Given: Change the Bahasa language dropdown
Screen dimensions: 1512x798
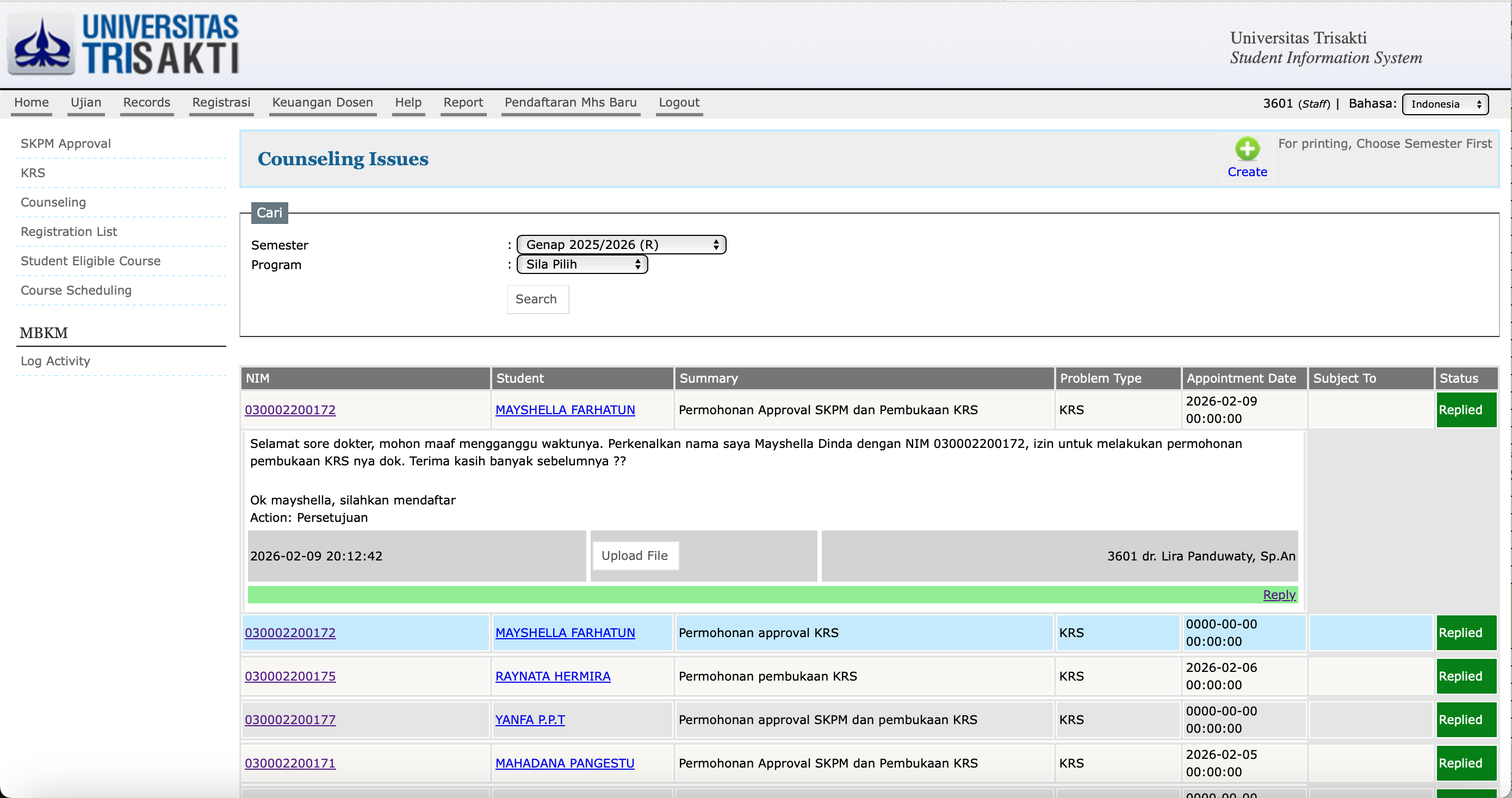Looking at the screenshot, I should click(1445, 104).
